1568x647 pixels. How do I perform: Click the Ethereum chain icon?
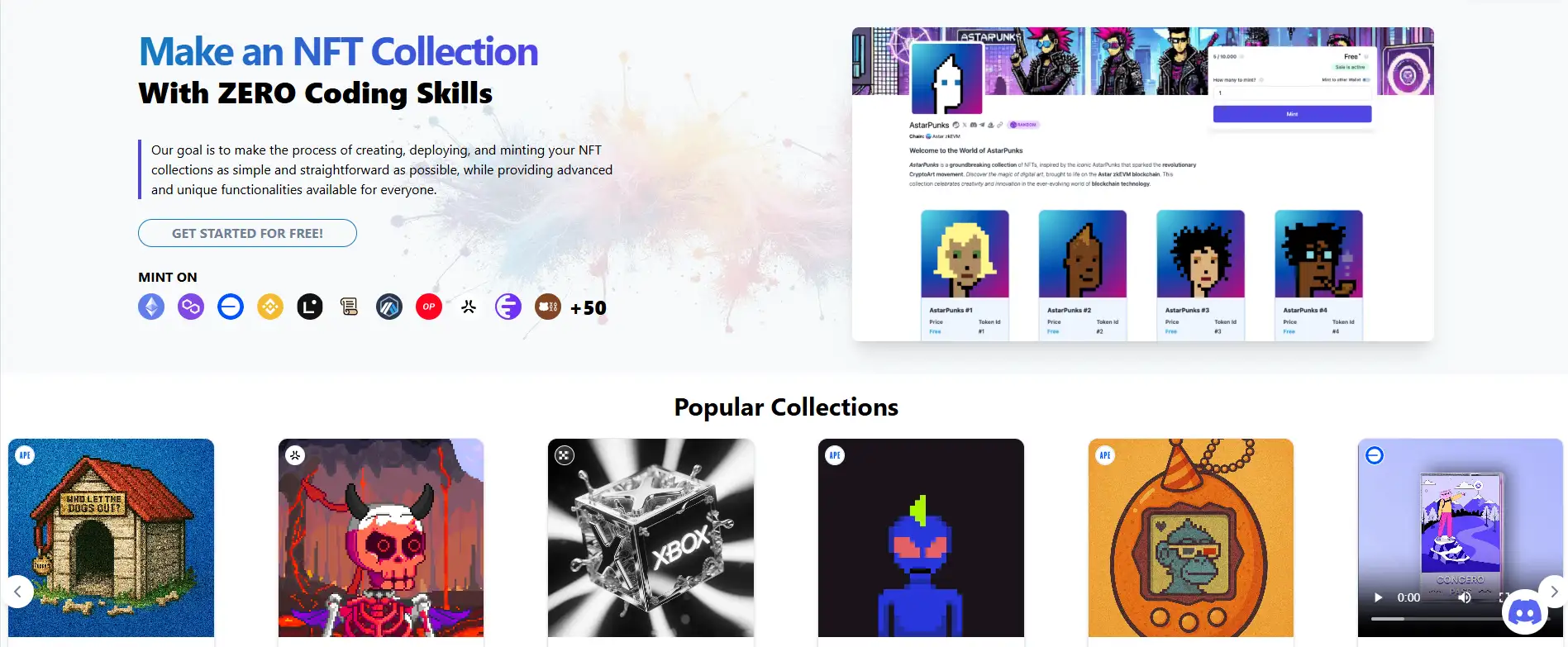pyautogui.click(x=151, y=307)
